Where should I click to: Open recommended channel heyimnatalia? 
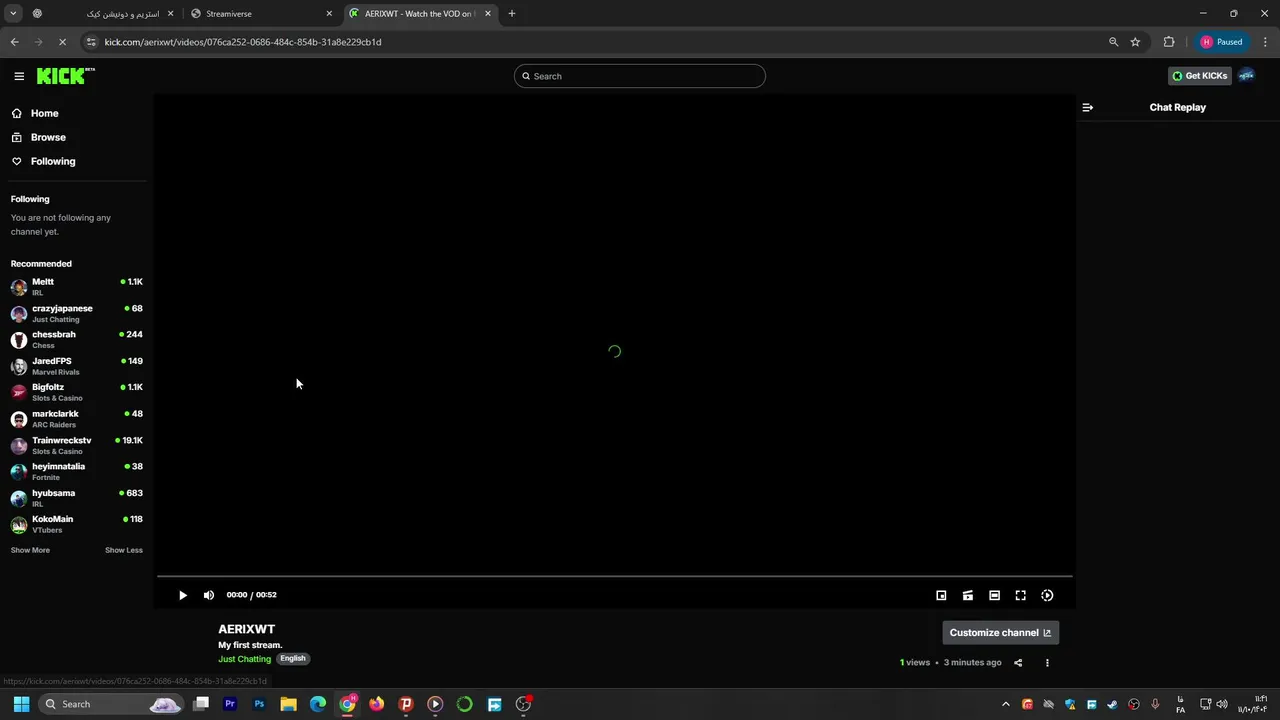coord(77,471)
